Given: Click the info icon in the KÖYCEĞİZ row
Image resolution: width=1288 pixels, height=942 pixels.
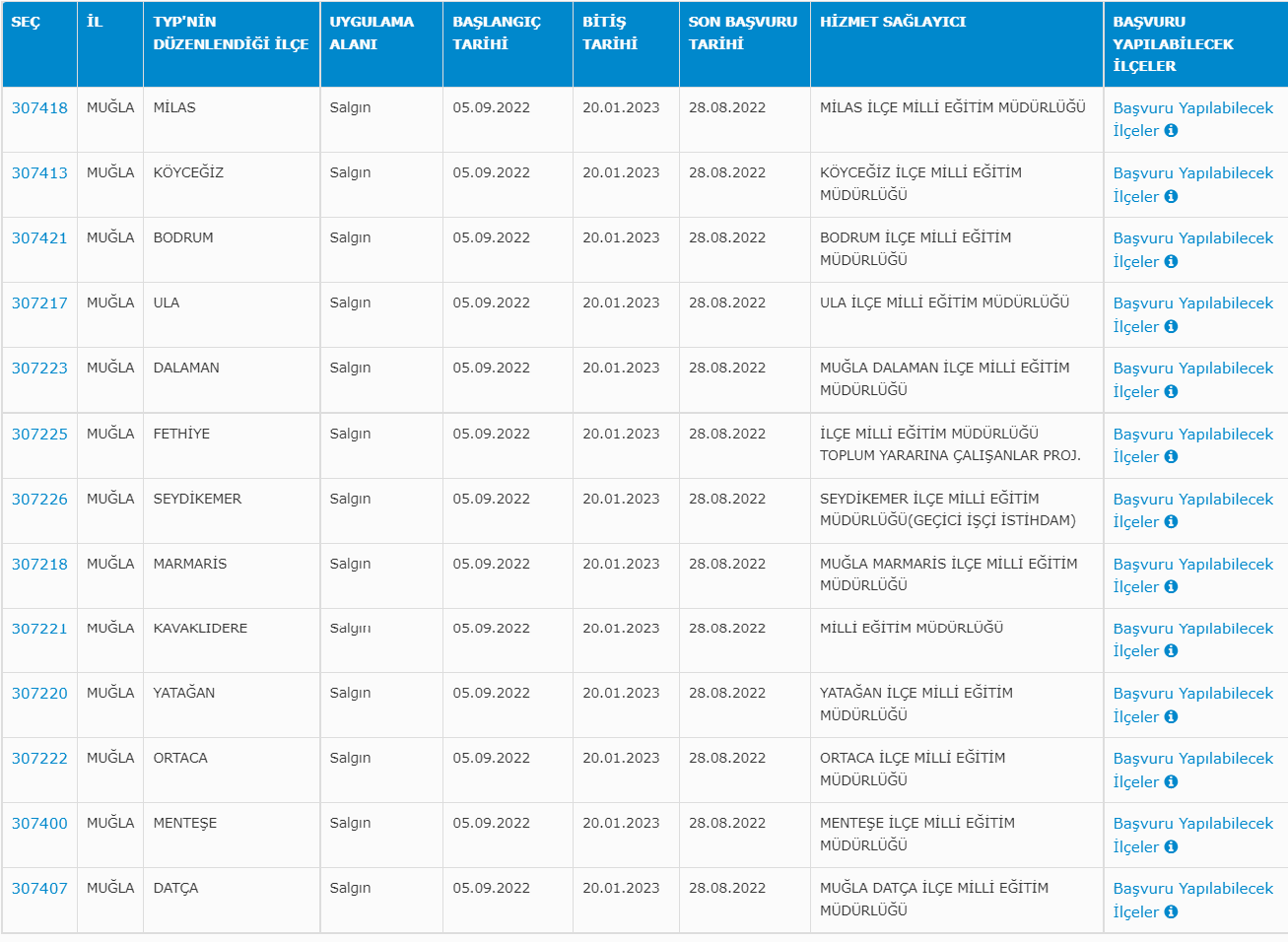Looking at the screenshot, I should click(1171, 196).
